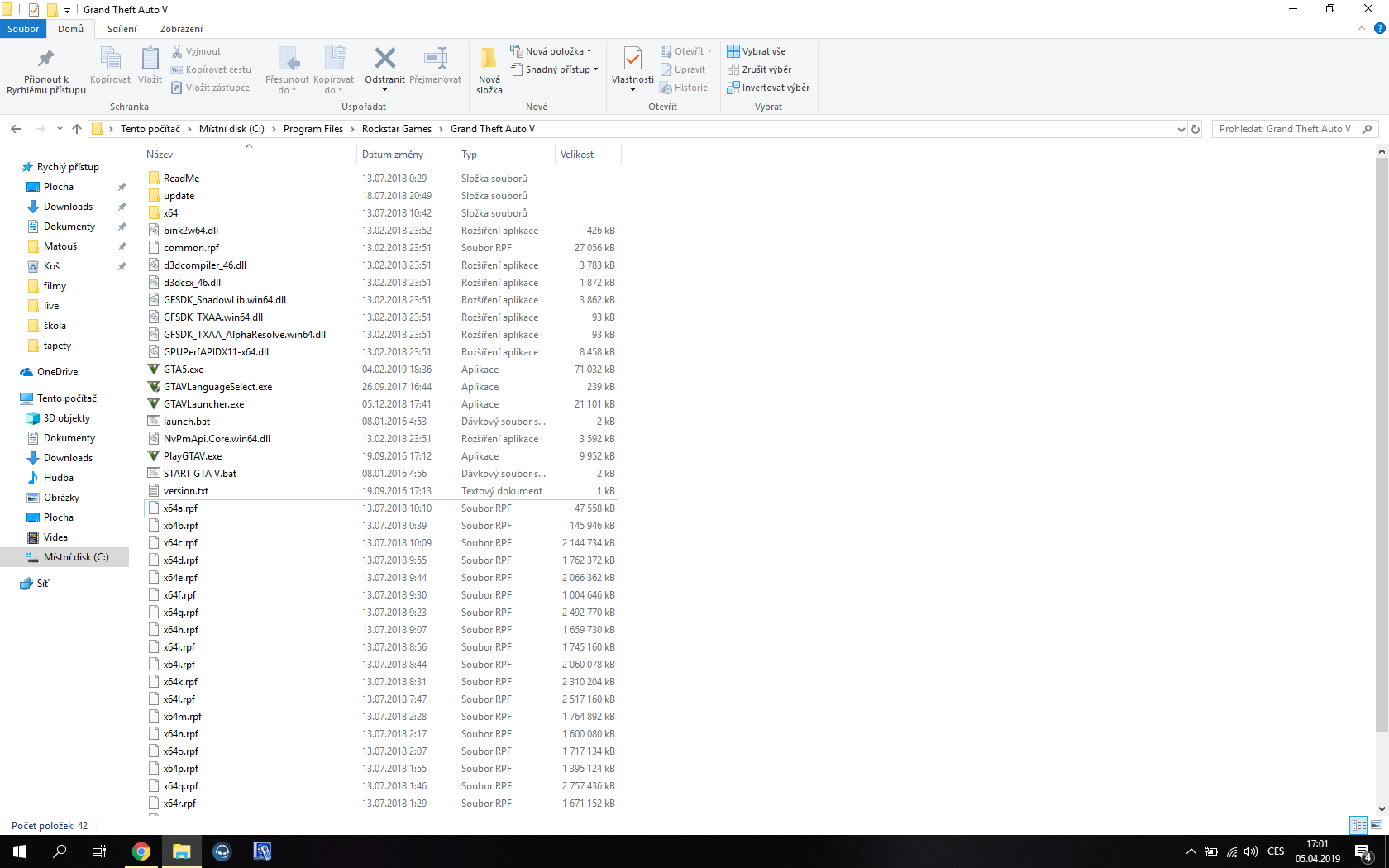Screen dimensions: 1389x868
Task: Switch to the Zobrazení tab
Action: 181,29
